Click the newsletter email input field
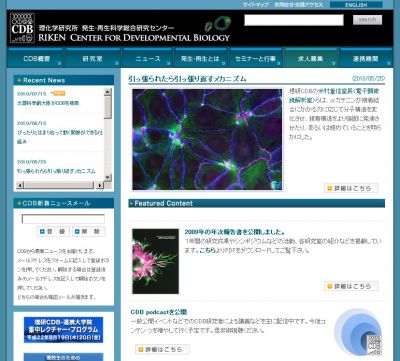 point(63,219)
